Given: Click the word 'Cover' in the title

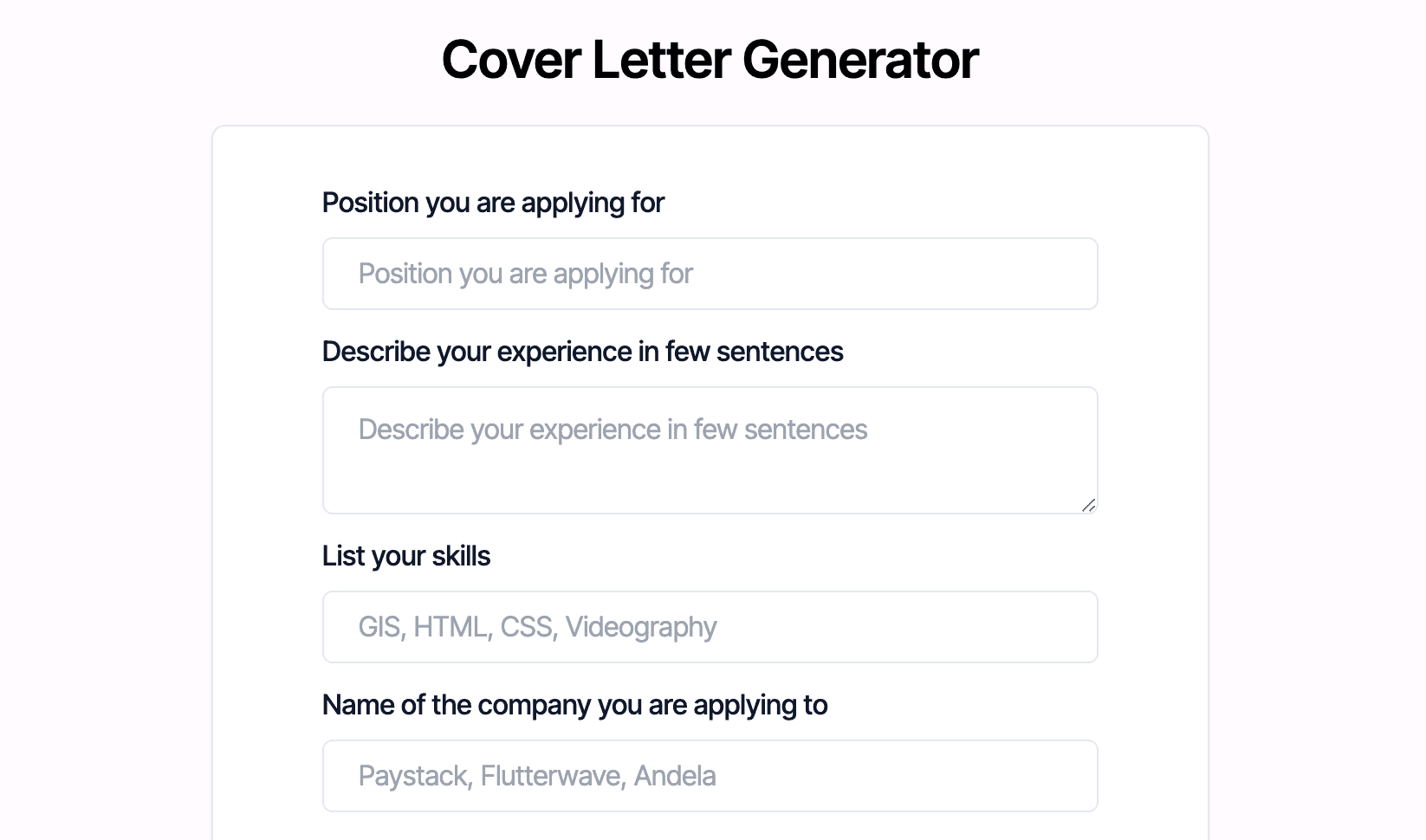Looking at the screenshot, I should (x=511, y=61).
